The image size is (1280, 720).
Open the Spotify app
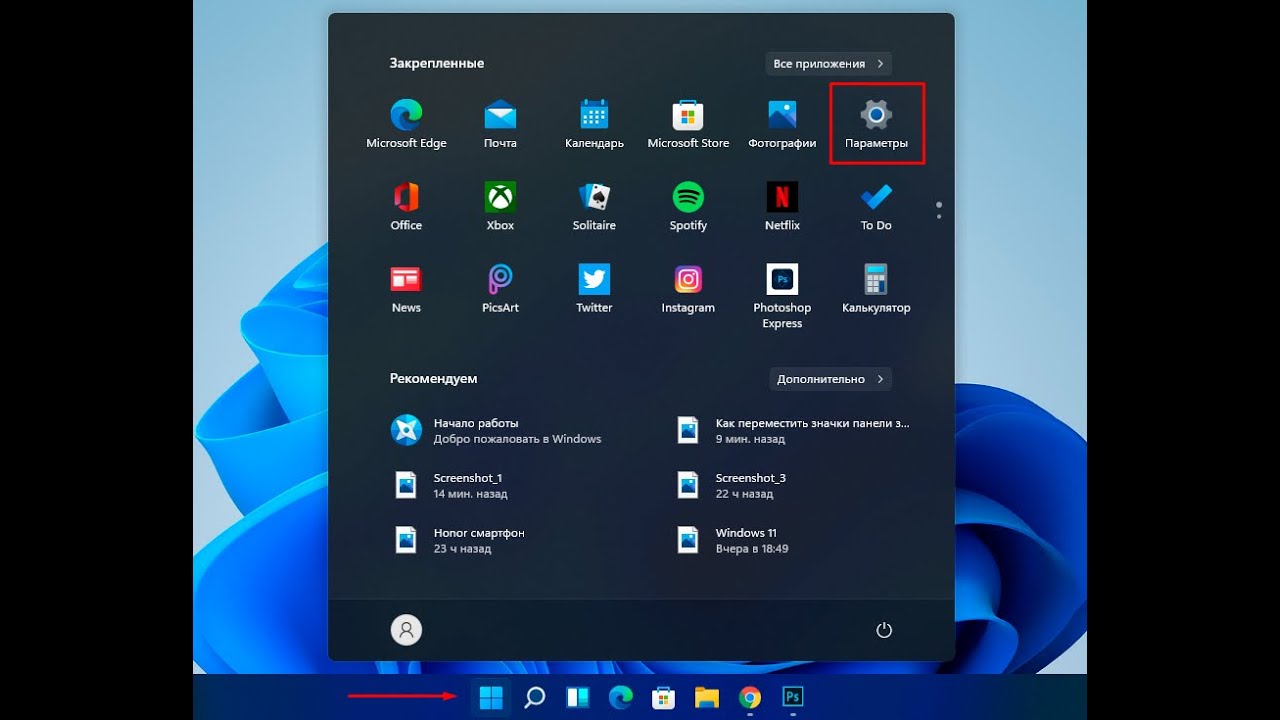[688, 206]
